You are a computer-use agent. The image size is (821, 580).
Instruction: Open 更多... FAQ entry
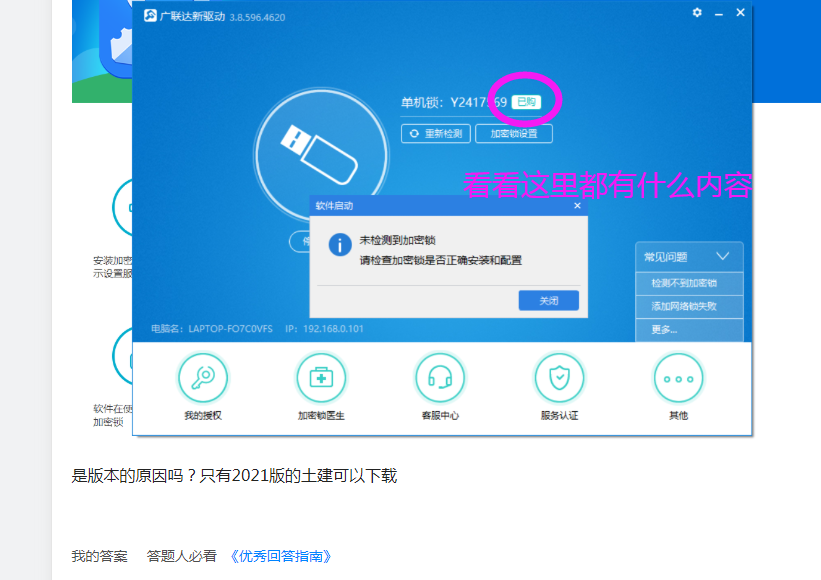tap(689, 330)
